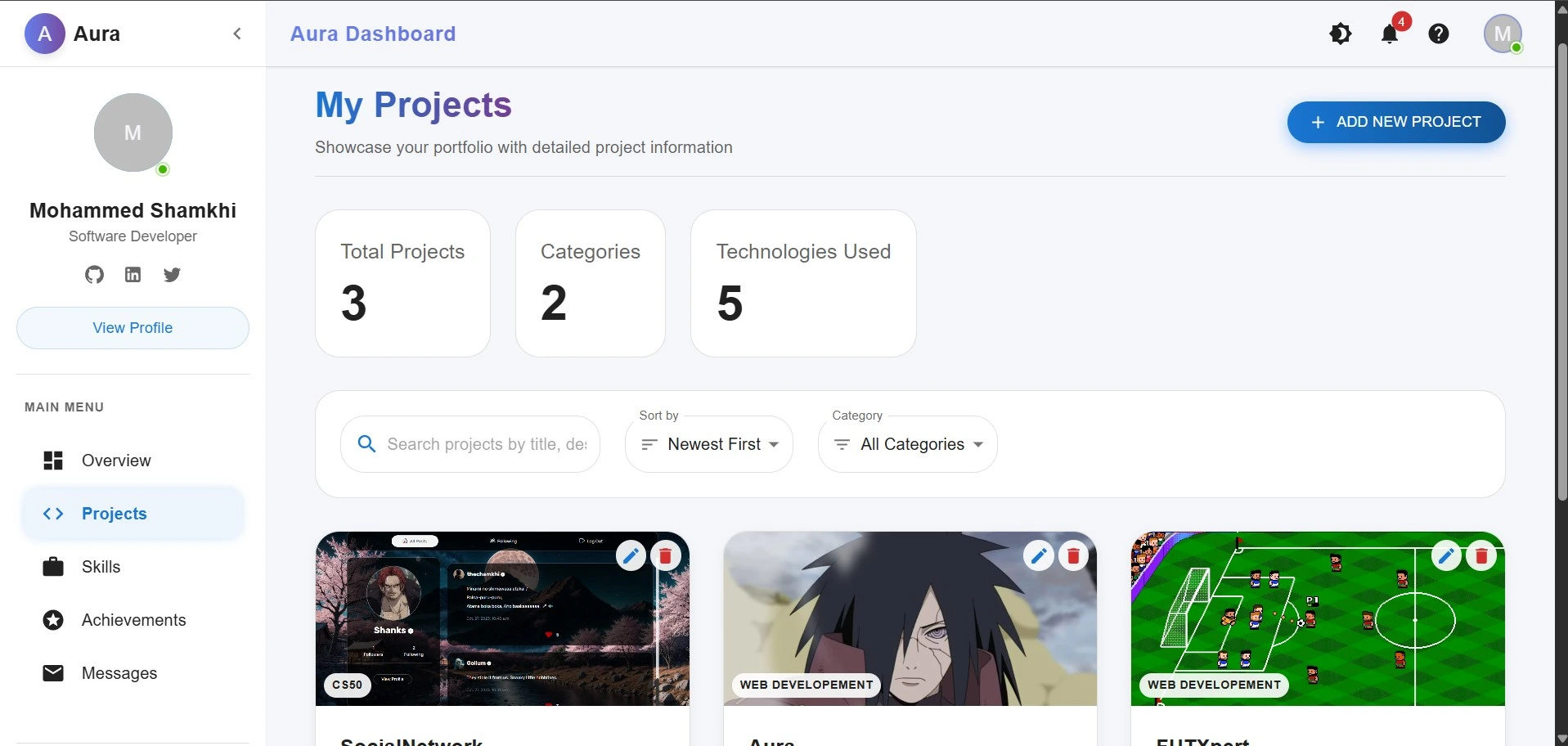Click Technologies Used stat card
This screenshot has width=1568, height=746.
(803, 283)
